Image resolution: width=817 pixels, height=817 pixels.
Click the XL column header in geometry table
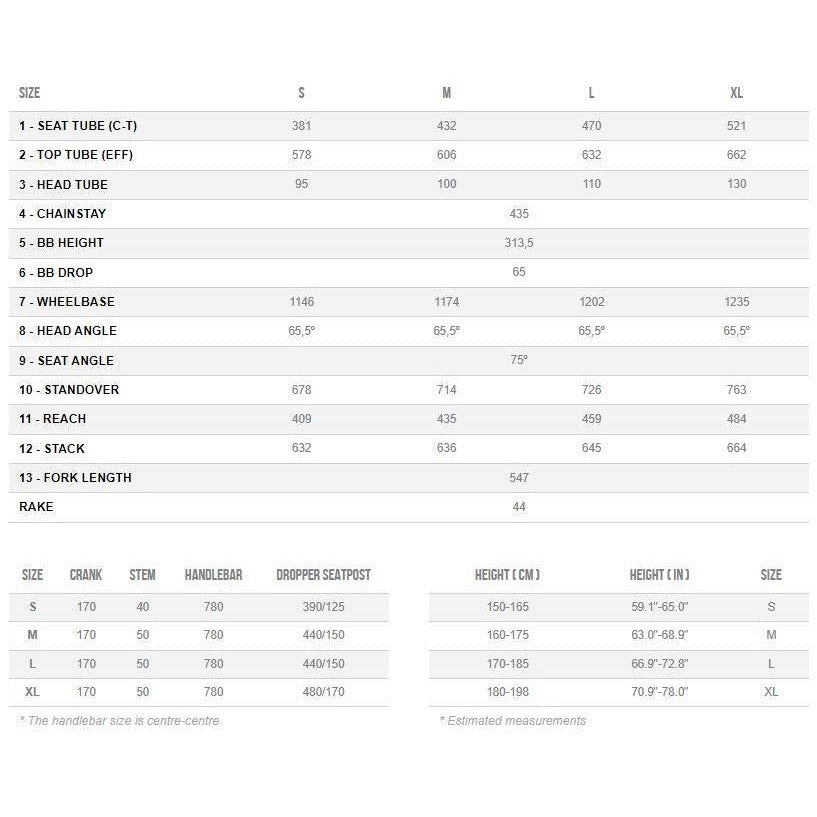click(736, 93)
